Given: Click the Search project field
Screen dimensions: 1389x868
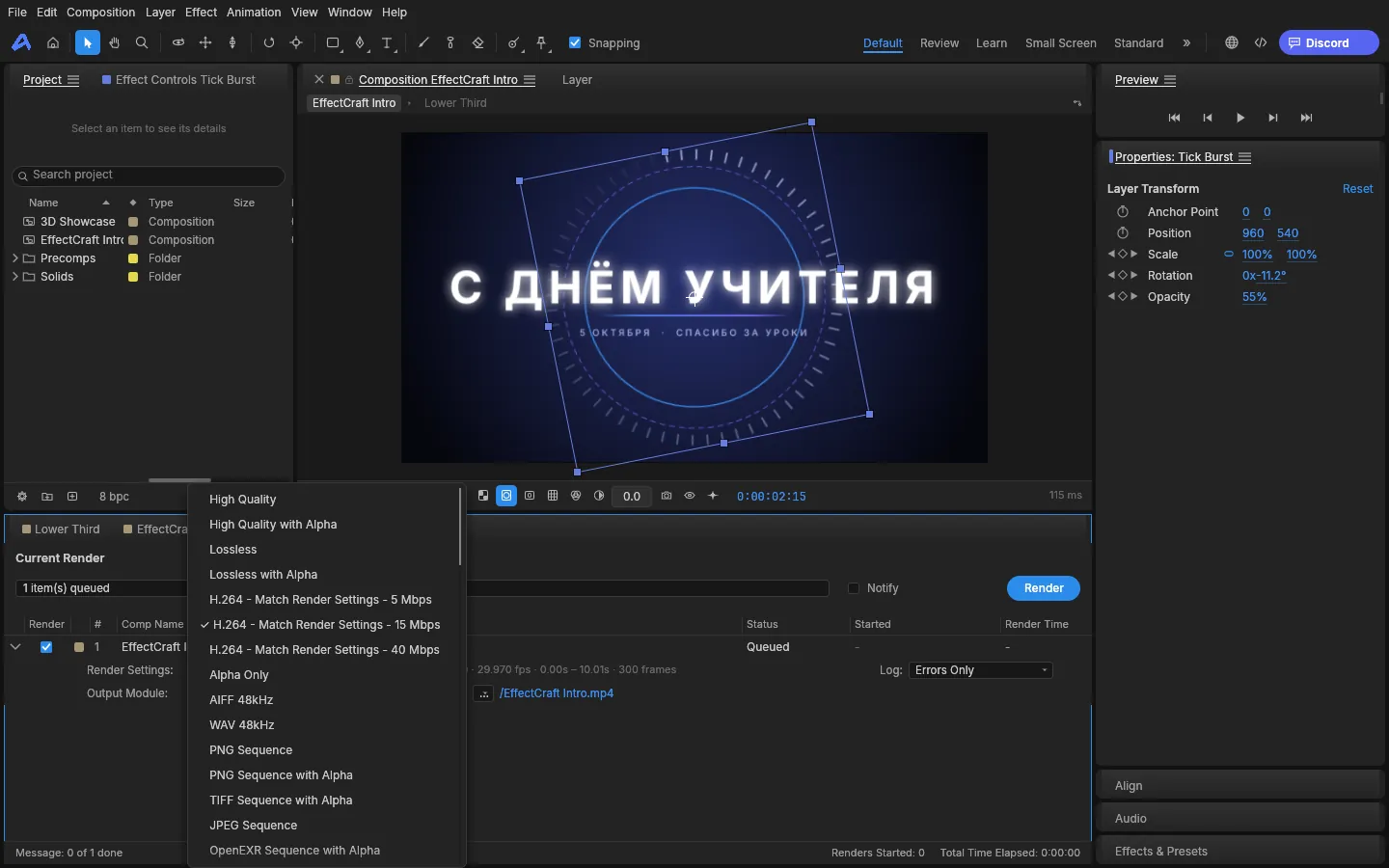Looking at the screenshot, I should pos(149,176).
